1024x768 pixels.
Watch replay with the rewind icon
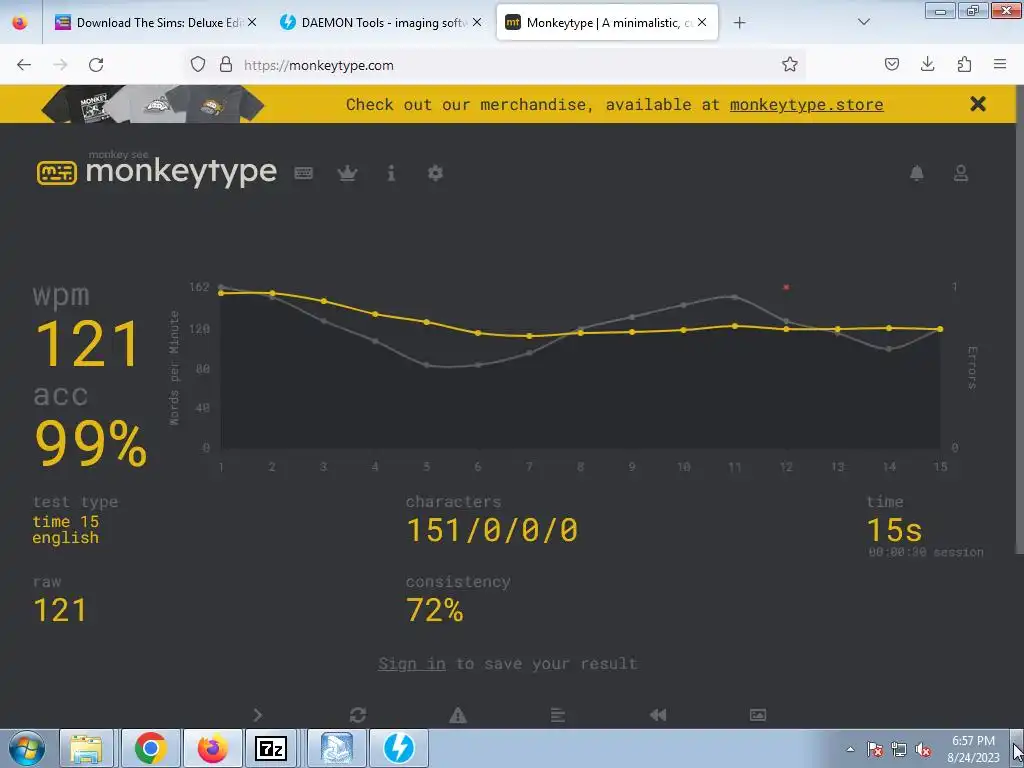click(x=658, y=715)
